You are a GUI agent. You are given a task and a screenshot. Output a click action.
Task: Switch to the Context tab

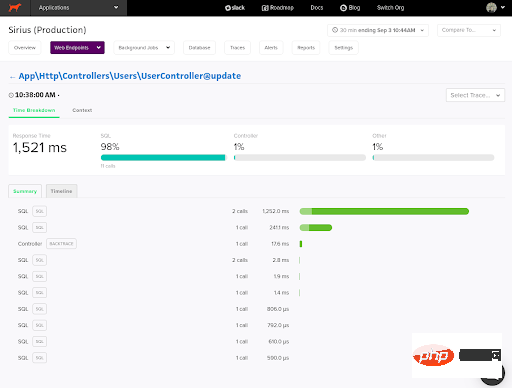(82, 110)
